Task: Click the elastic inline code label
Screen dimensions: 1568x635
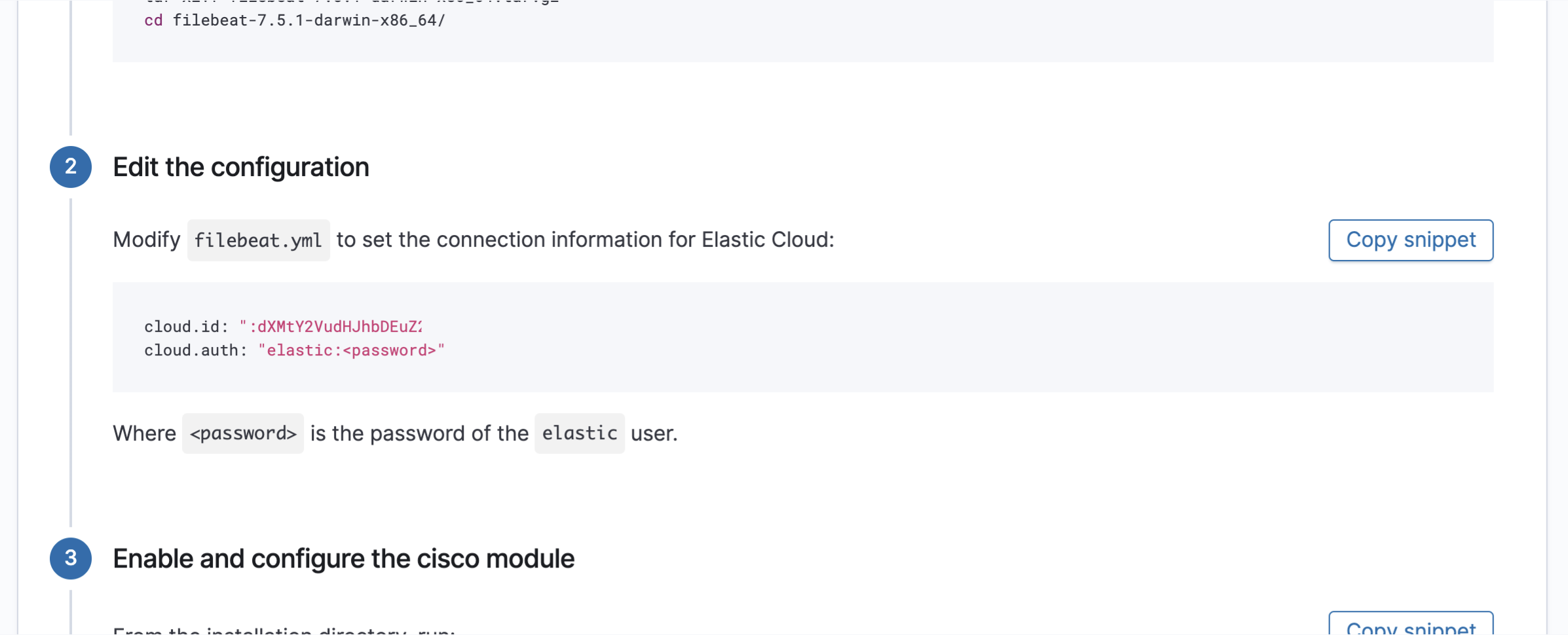Action: point(579,433)
